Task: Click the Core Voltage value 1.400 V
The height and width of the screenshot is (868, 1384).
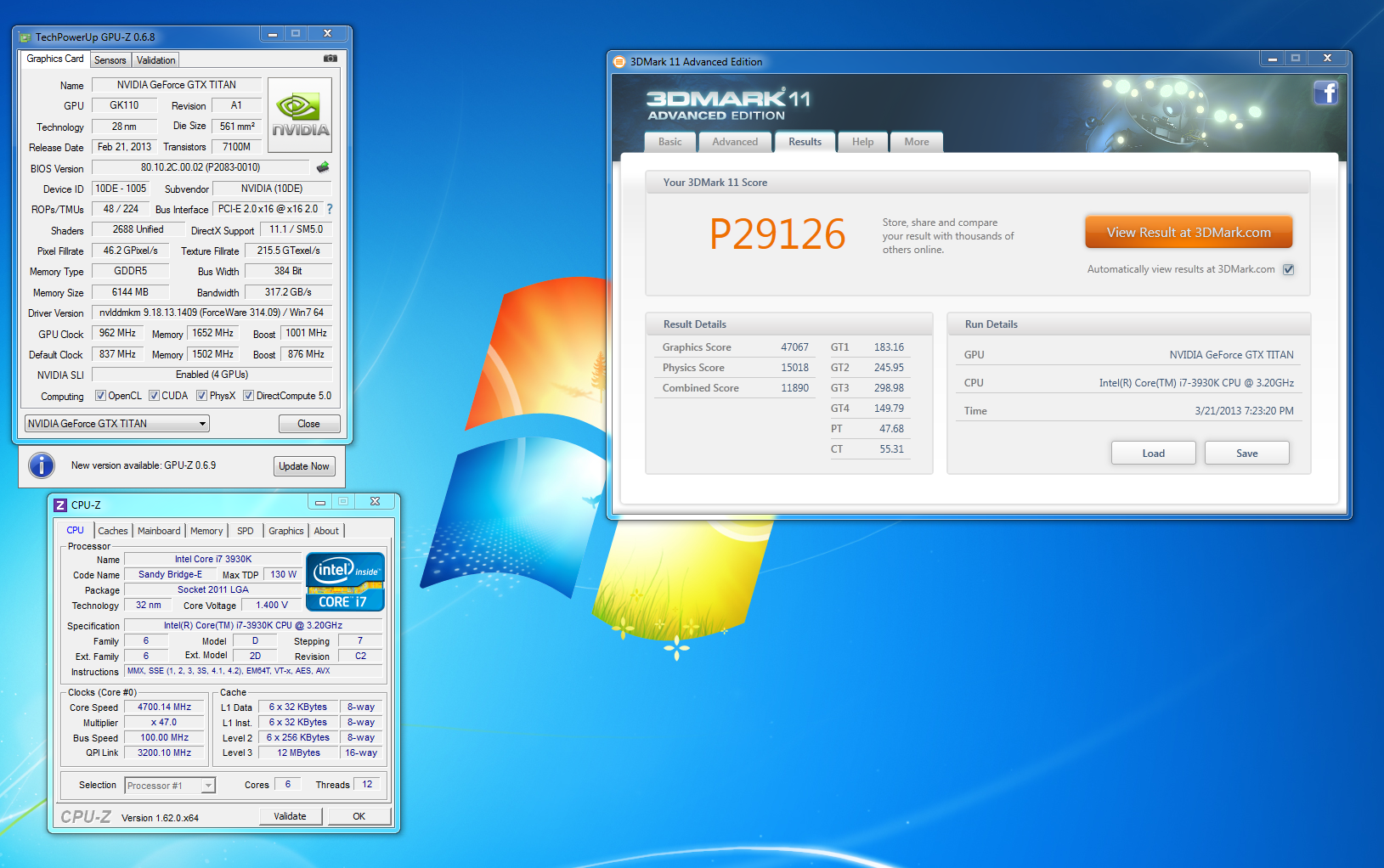Action: pyautogui.click(x=272, y=605)
